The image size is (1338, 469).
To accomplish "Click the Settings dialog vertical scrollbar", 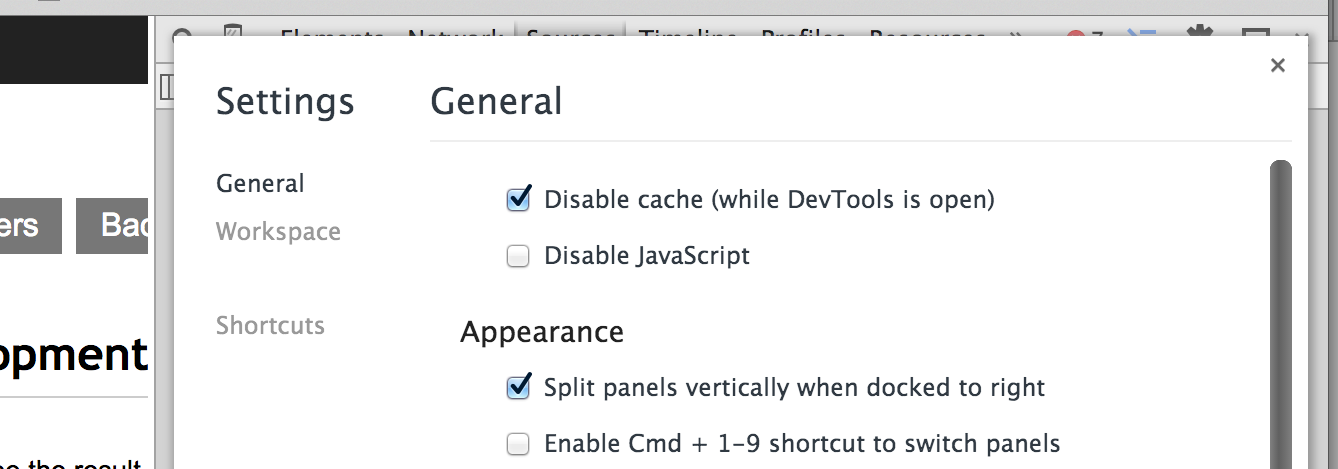I will click(1280, 300).
